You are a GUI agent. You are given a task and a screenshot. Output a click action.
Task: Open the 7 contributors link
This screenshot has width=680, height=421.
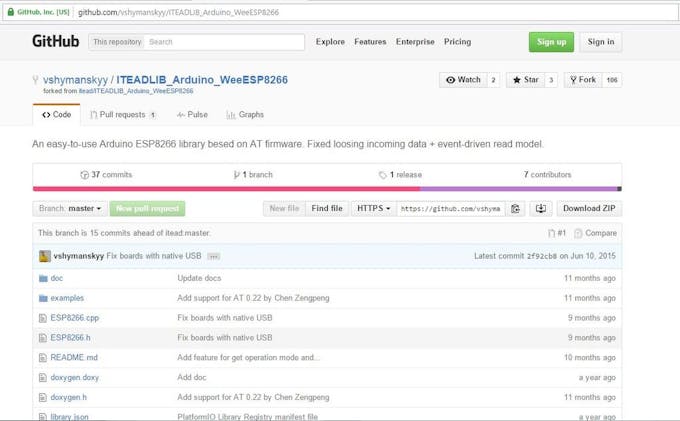(x=547, y=175)
